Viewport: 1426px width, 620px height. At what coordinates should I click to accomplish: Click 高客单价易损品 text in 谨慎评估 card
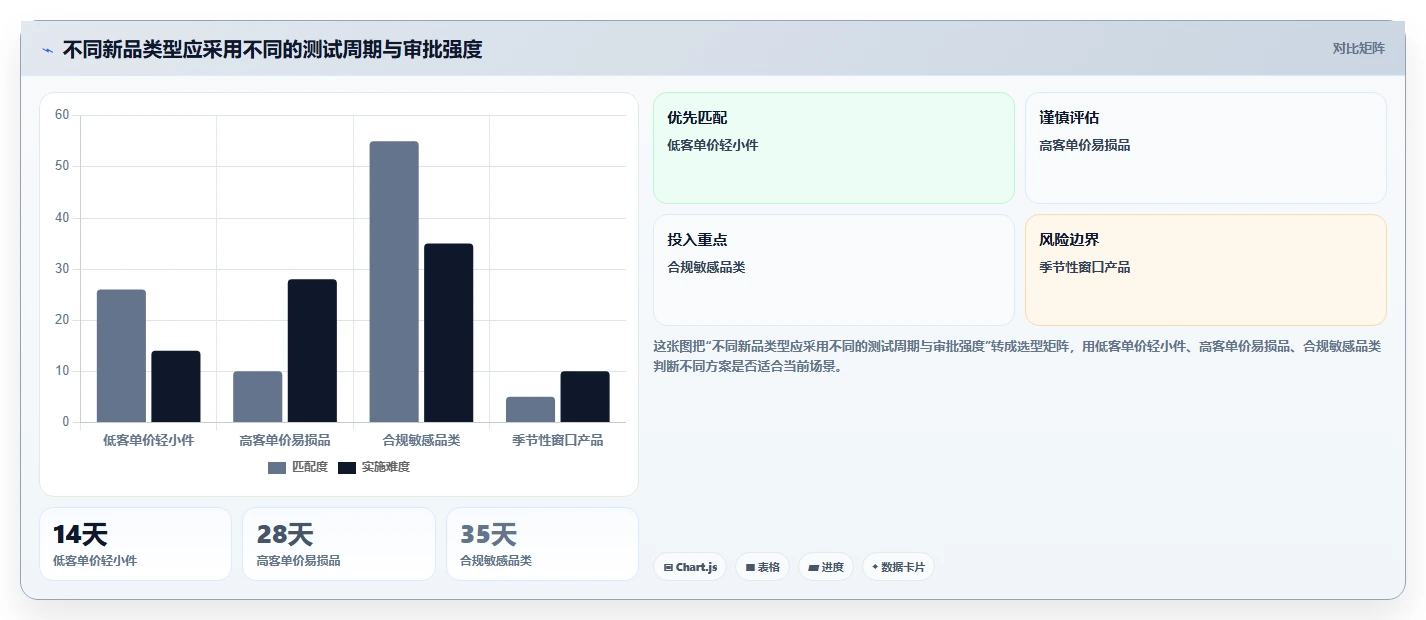[1085, 145]
